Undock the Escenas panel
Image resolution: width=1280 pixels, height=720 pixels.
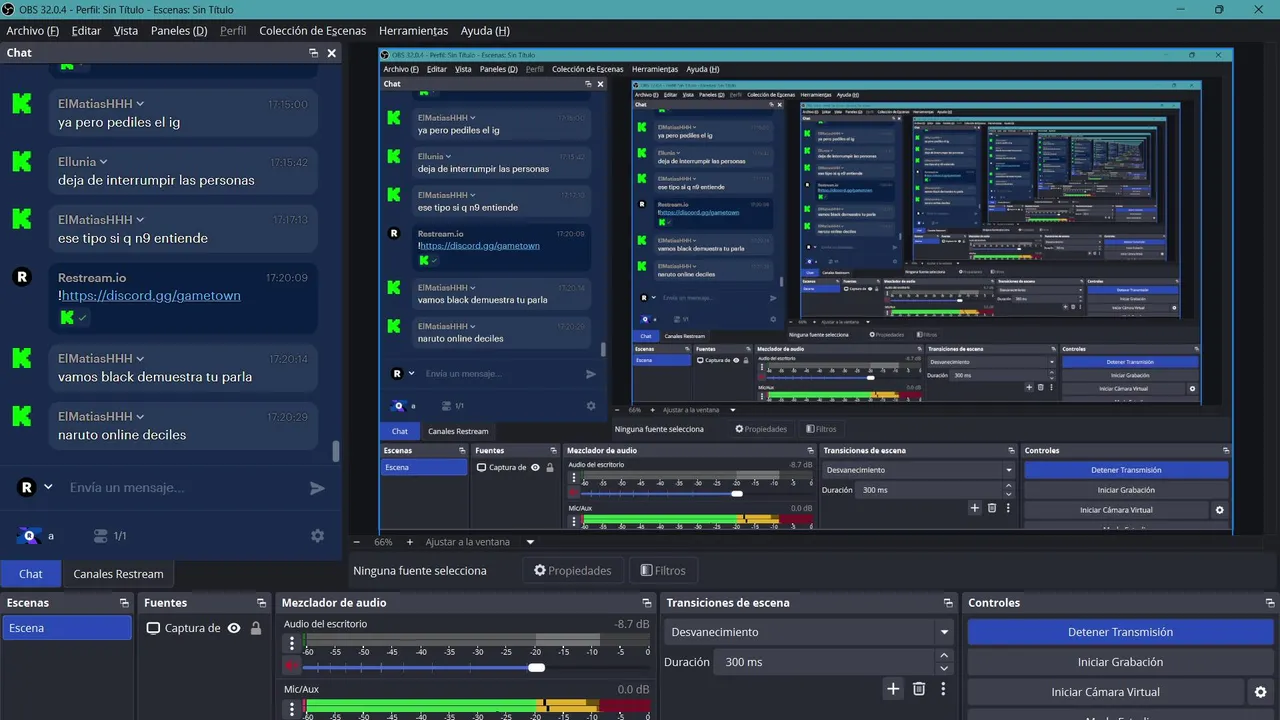124,603
